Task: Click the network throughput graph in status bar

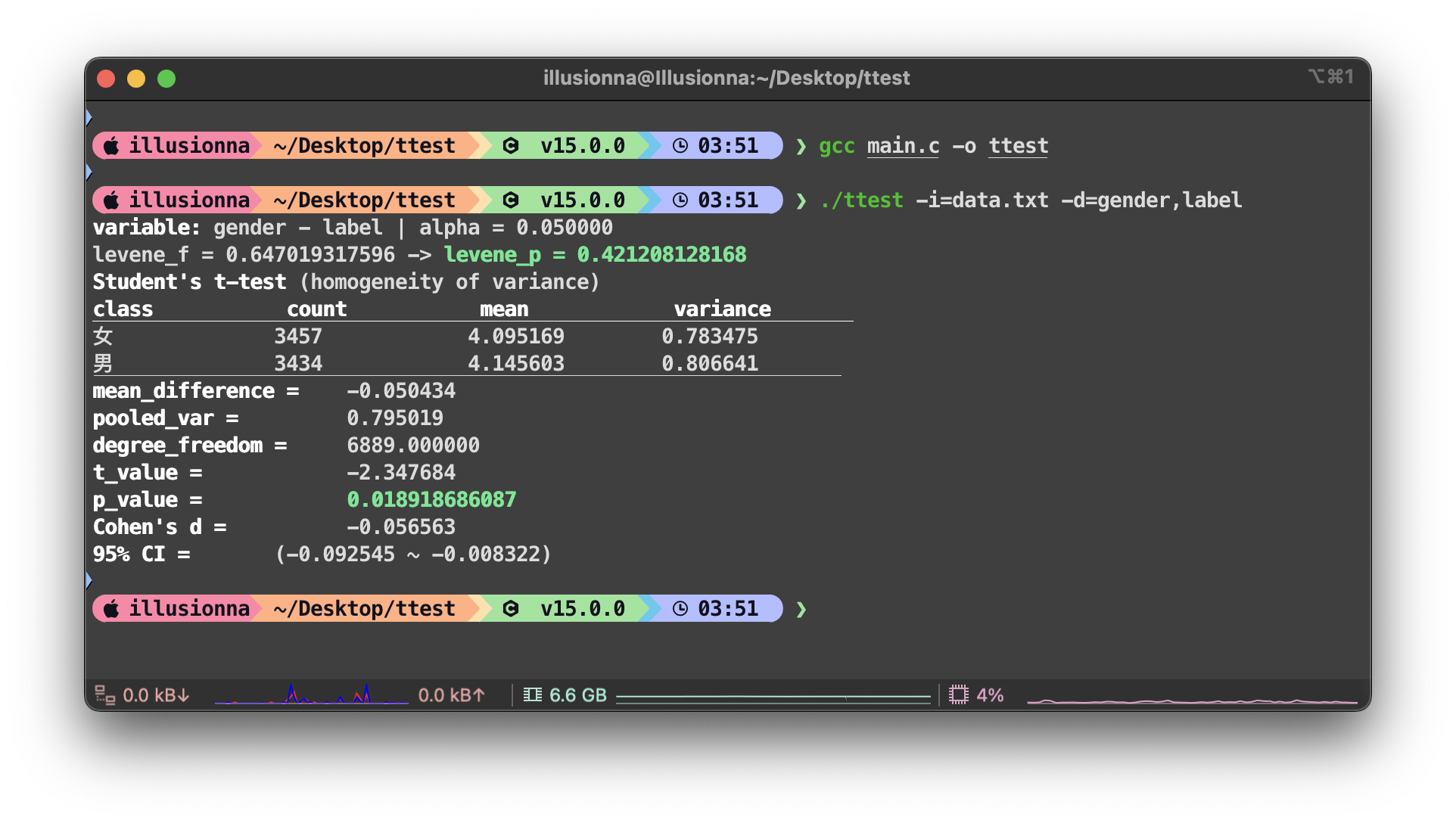Action: click(x=311, y=694)
